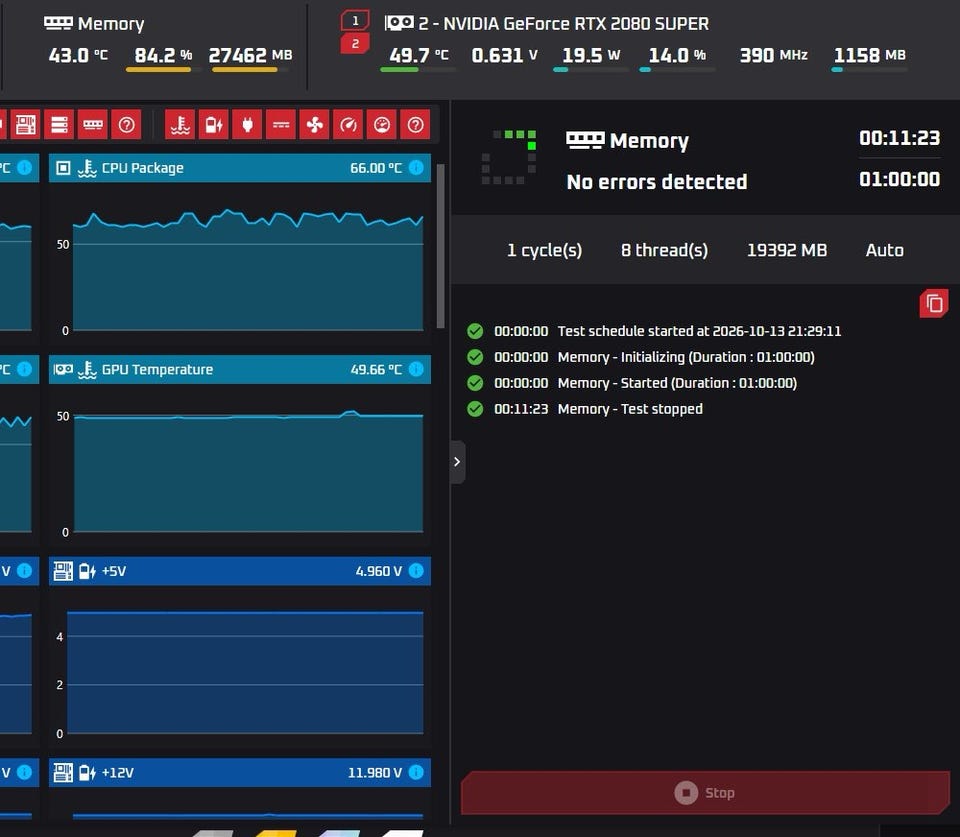960x837 pixels.
Task: Toggle the storage drives sensor filter icon
Action: click(x=59, y=126)
